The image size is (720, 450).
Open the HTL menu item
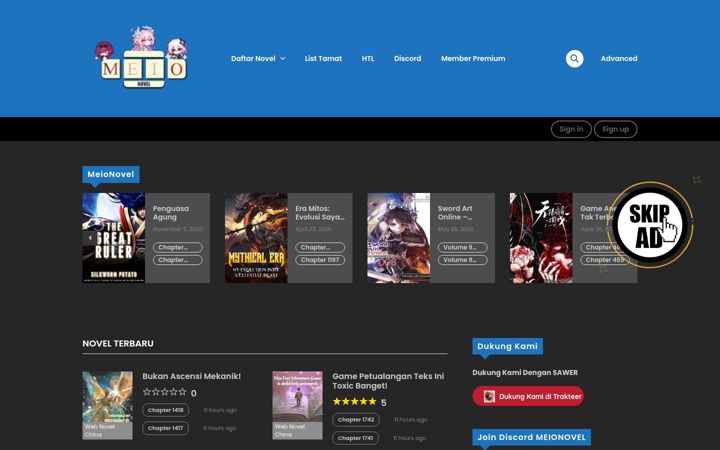point(368,58)
